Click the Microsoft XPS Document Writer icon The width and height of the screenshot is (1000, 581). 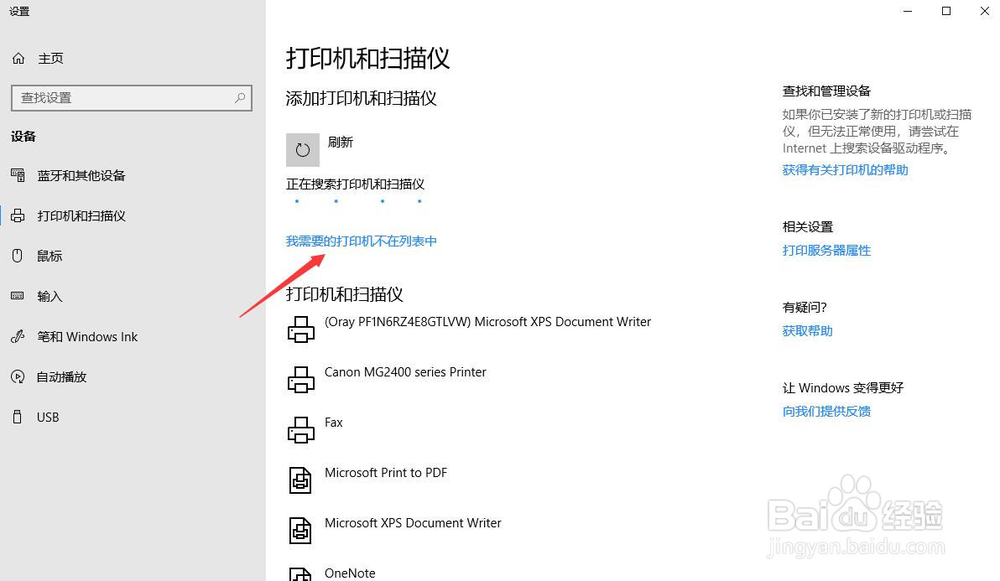[300, 531]
